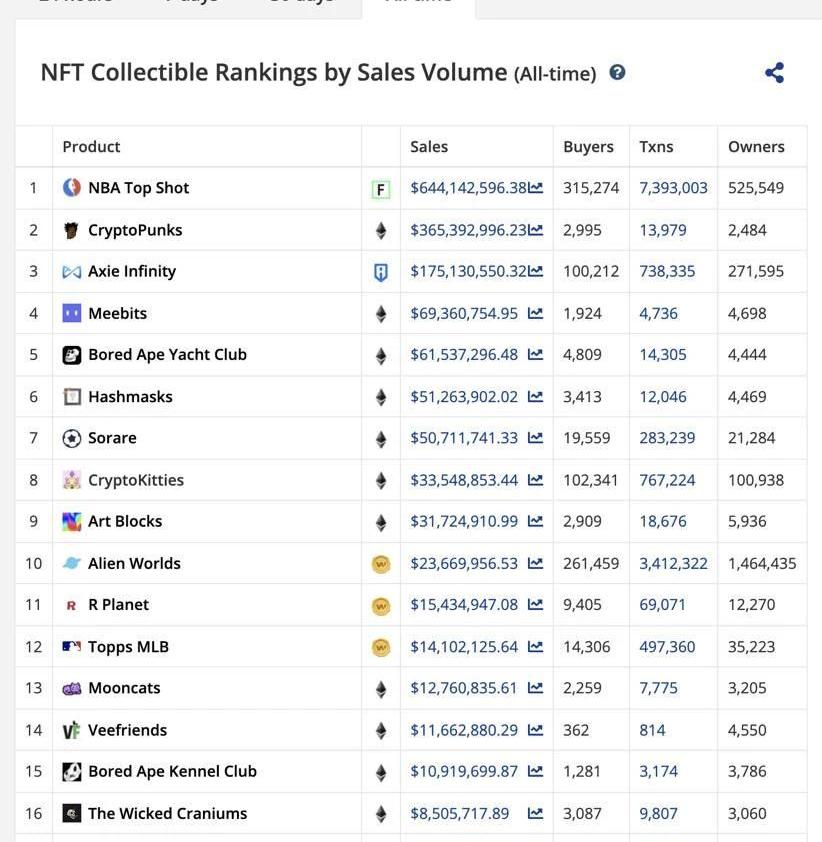
Task: Click the Ethereum icon in CryptoPunks row
Action: tap(380, 231)
